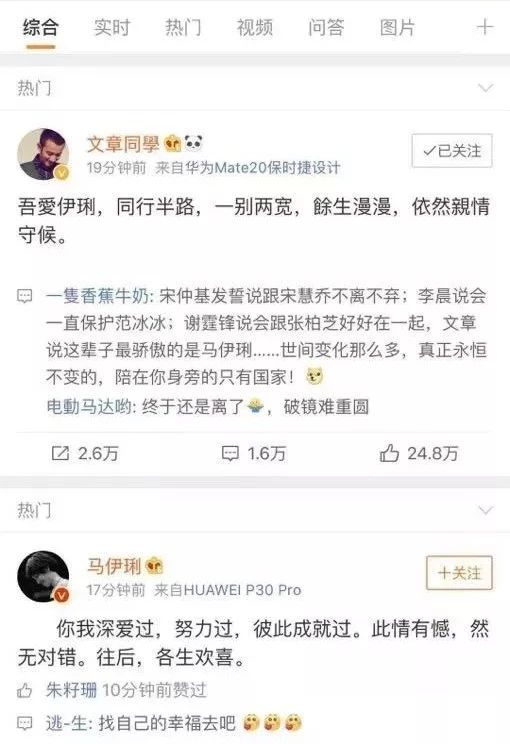Image resolution: width=510 pixels, height=744 pixels.
Task: Open 文章同學 profile avatar
Action: [x=43, y=154]
